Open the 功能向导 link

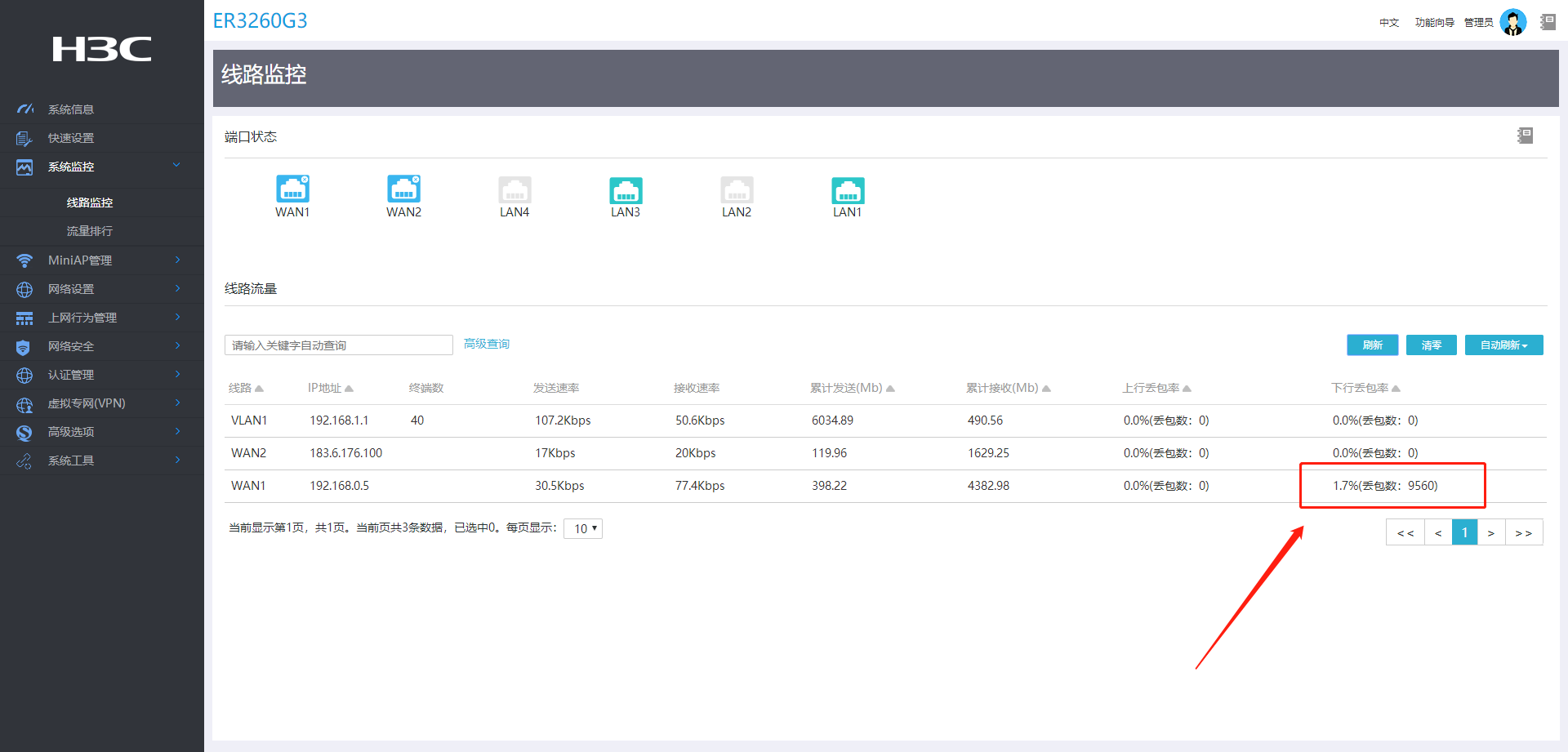tap(1435, 23)
